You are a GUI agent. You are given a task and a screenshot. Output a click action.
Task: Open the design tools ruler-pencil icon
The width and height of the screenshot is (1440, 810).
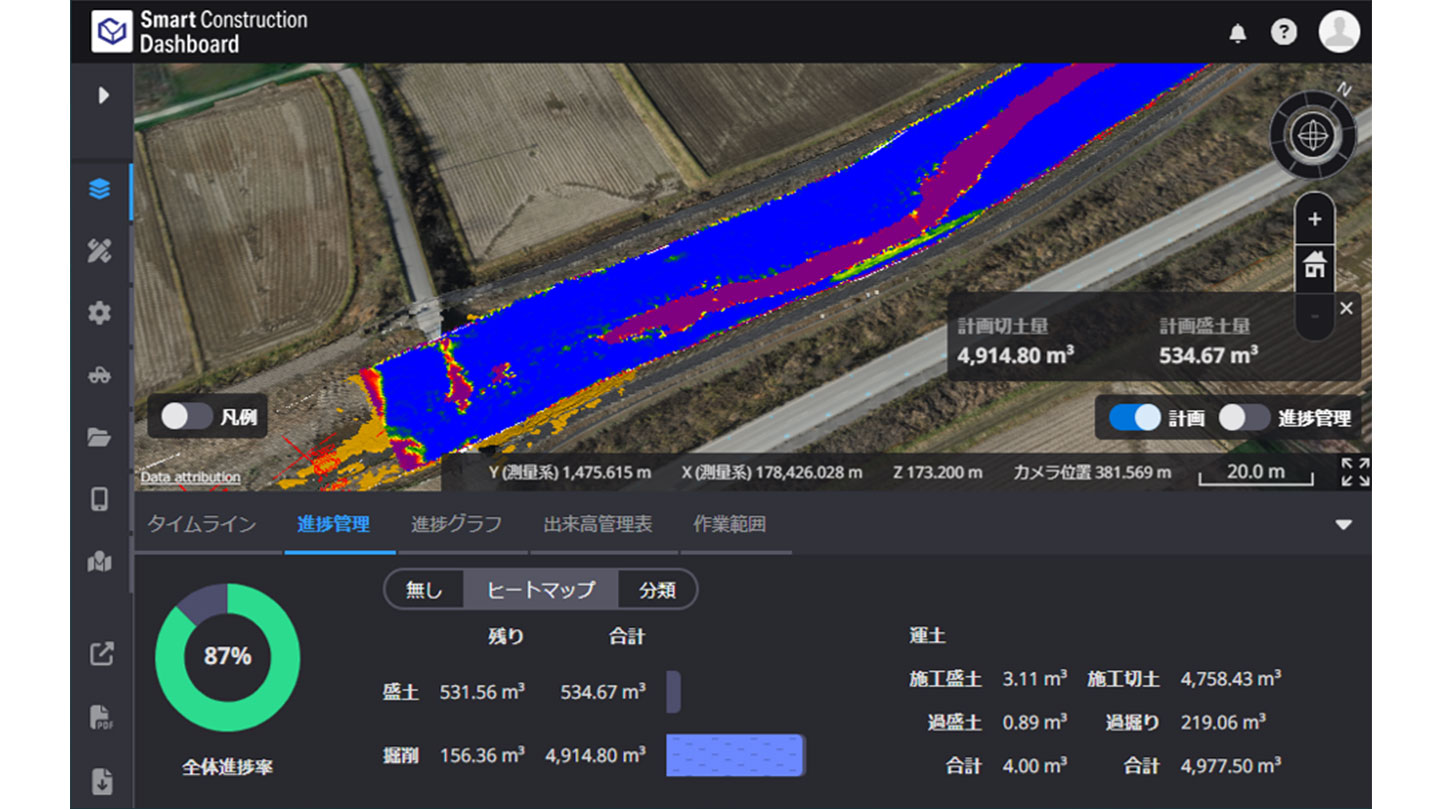pos(99,251)
